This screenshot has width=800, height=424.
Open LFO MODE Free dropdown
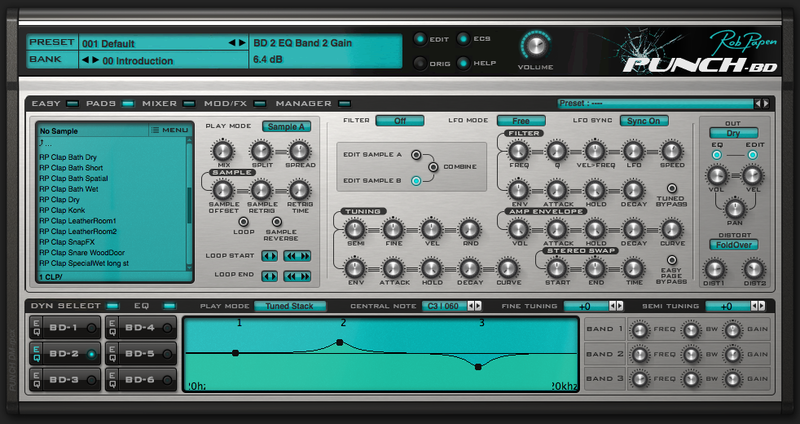pyautogui.click(x=521, y=121)
